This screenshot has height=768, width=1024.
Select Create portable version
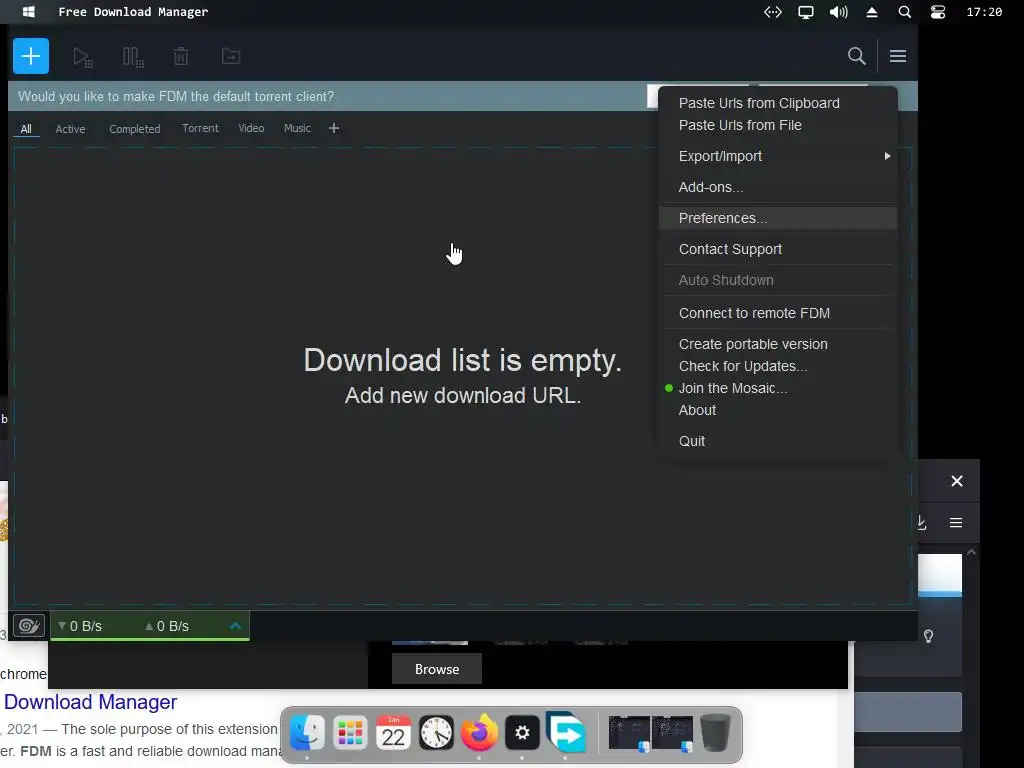(777, 344)
